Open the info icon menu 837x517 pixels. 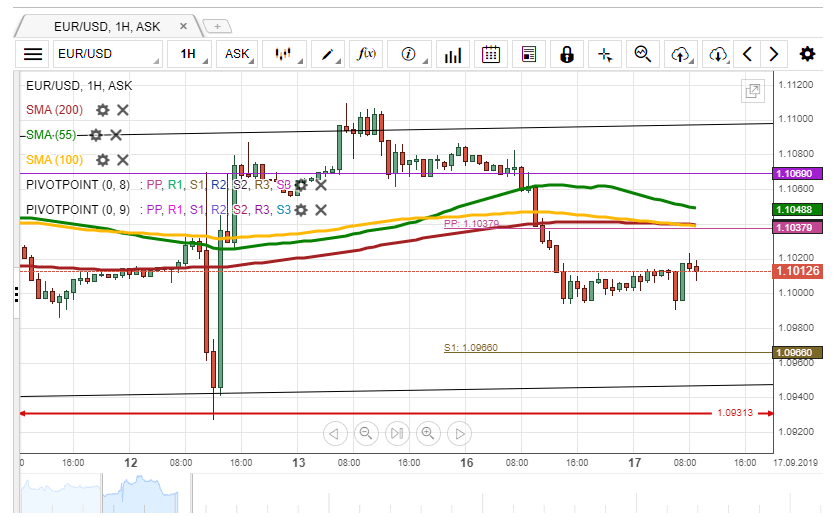click(x=409, y=54)
